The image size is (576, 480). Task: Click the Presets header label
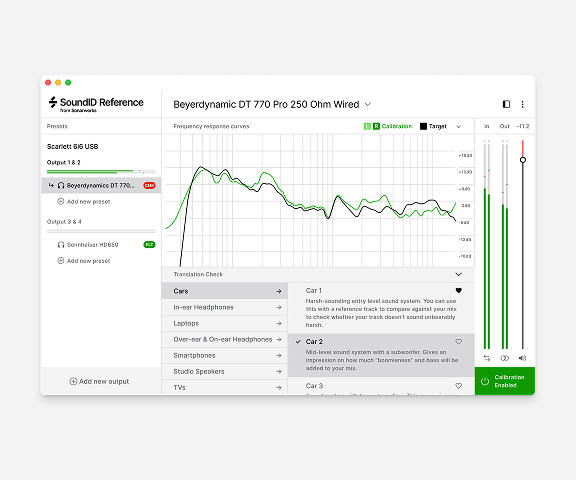coord(57,126)
